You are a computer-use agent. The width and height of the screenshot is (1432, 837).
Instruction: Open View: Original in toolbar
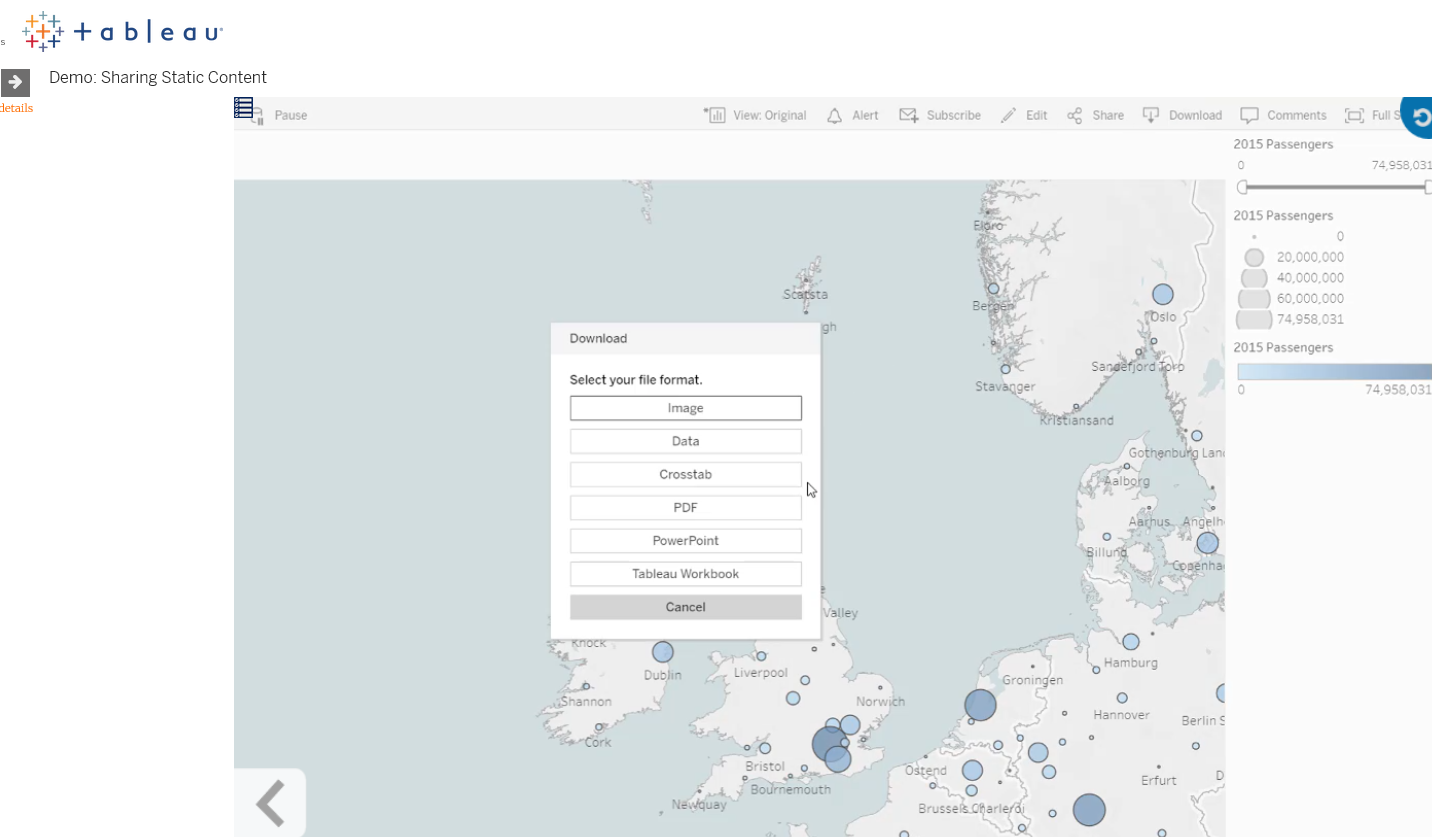[755, 115]
